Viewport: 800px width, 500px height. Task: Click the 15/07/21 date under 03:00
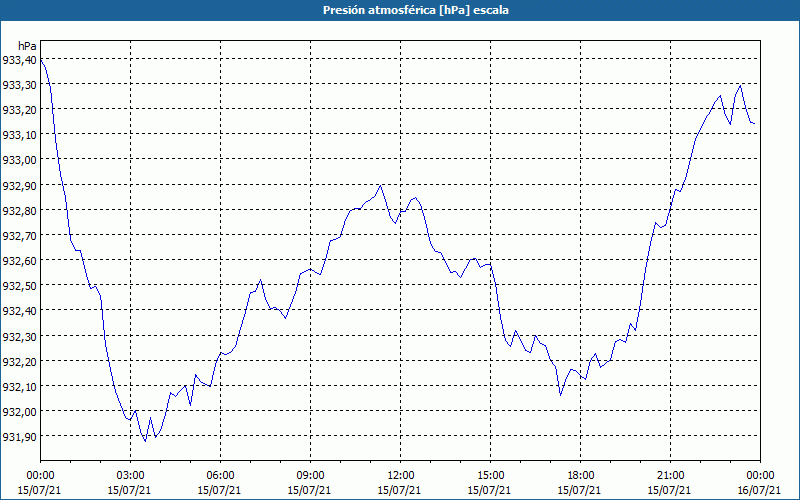coord(129,490)
